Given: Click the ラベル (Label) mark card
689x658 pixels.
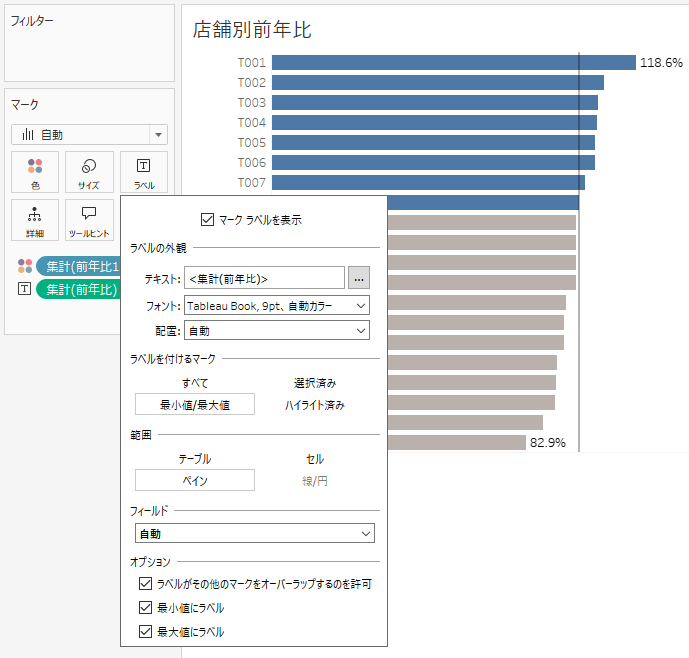Looking at the screenshot, I should pyautogui.click(x=144, y=172).
